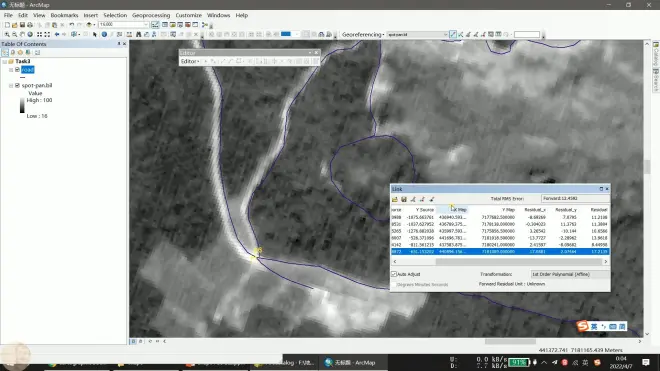Collapse the spot-pan.bil layer tree

click(11, 85)
